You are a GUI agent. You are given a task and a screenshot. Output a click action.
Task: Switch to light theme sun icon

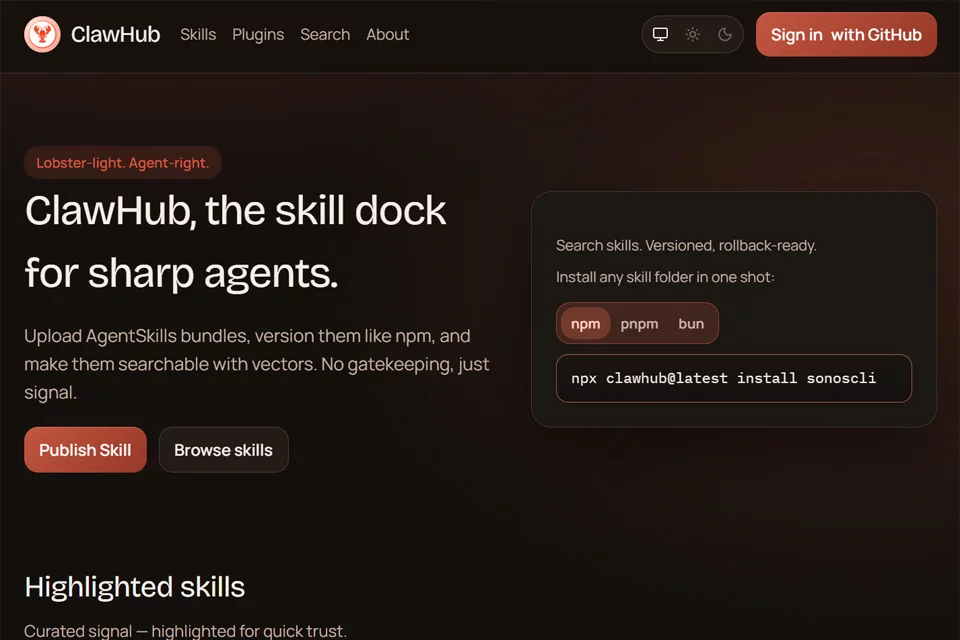(x=692, y=35)
